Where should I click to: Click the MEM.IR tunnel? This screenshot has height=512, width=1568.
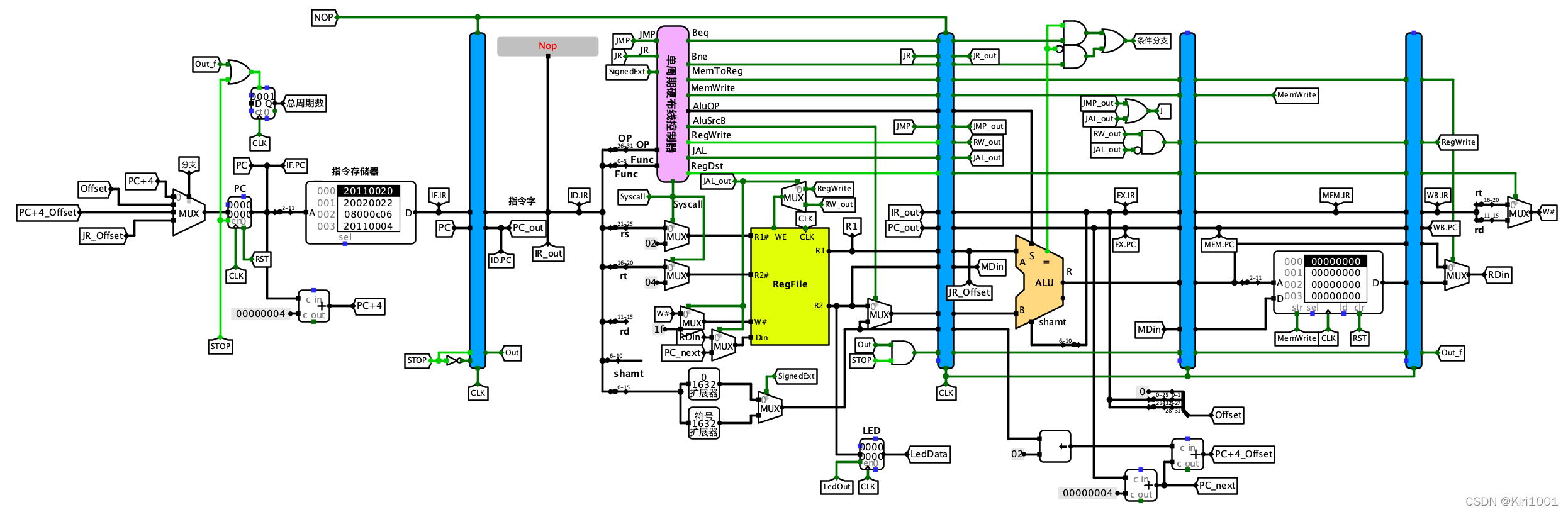point(1336,196)
